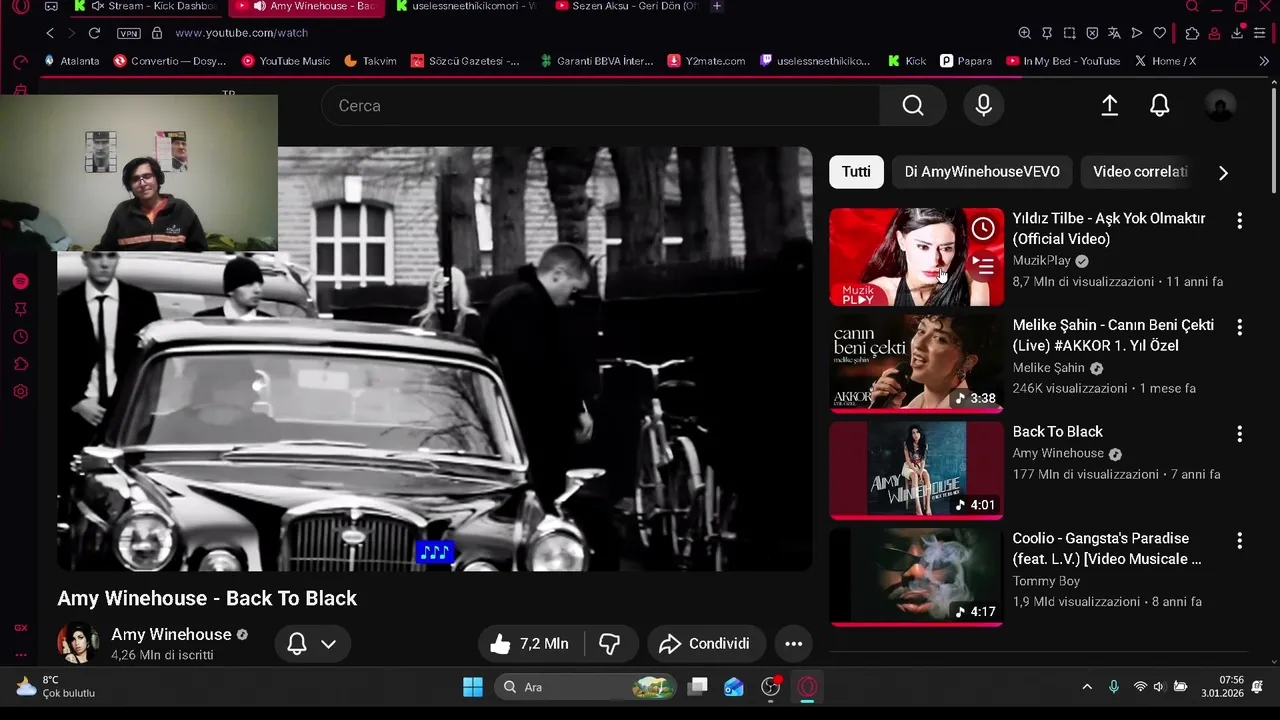Open Opera easy setup sliders icon
The width and height of the screenshot is (1280, 720).
[1259, 33]
